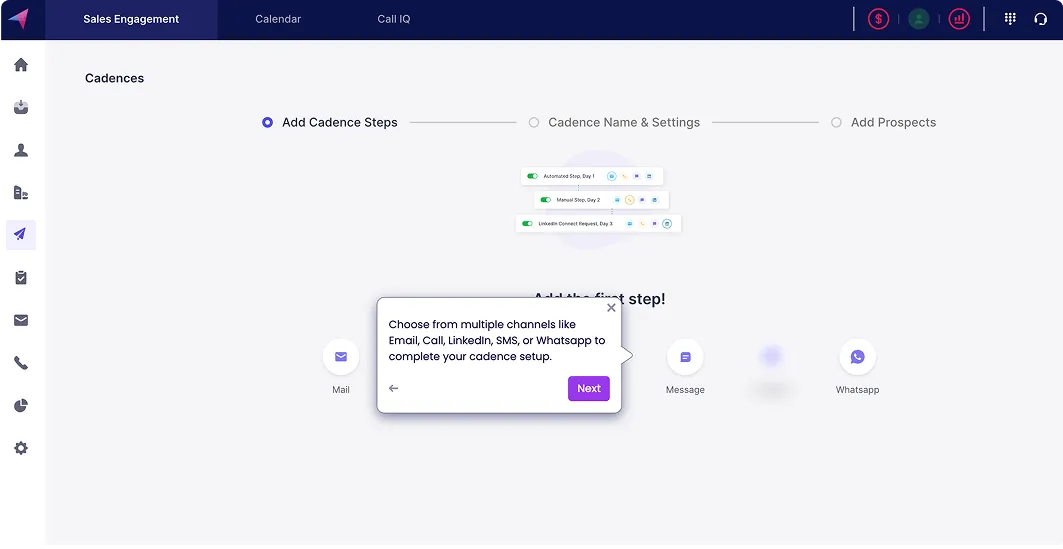Click the headset support icon
This screenshot has width=1063, height=549.
(1041, 19)
